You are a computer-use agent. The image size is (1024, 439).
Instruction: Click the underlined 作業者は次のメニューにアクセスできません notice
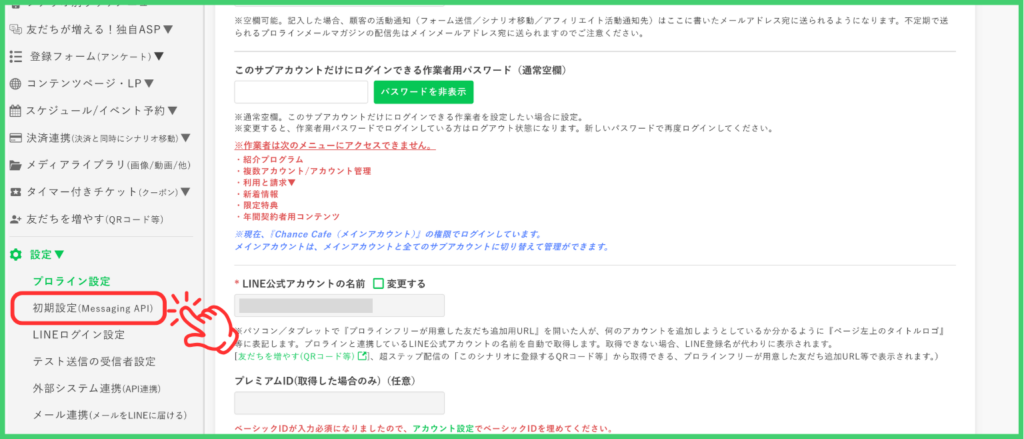(335, 145)
